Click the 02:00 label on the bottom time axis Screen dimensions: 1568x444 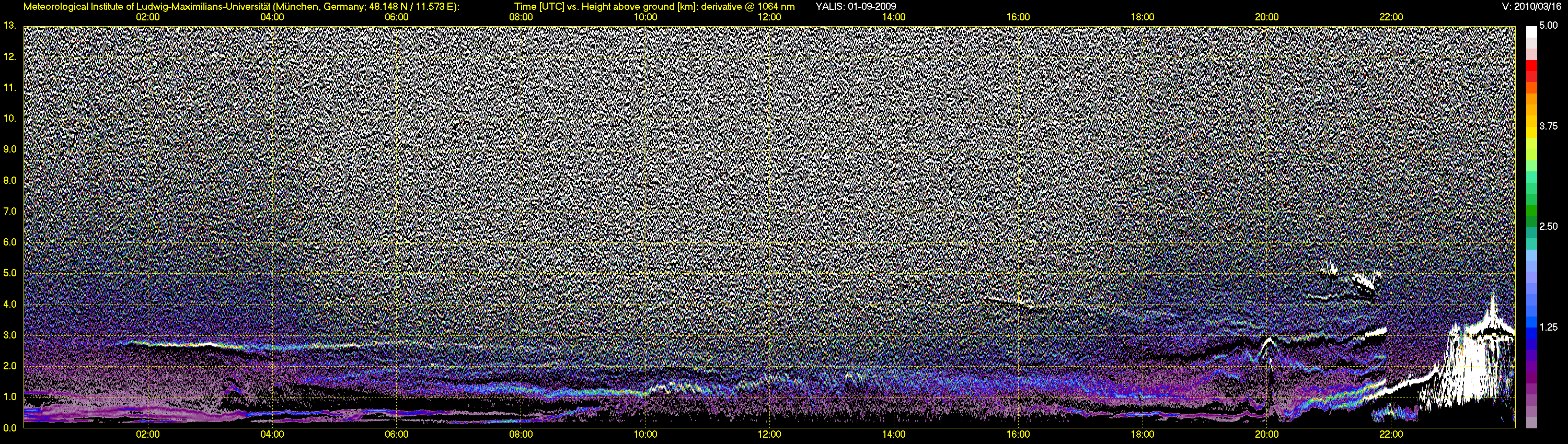(x=148, y=434)
